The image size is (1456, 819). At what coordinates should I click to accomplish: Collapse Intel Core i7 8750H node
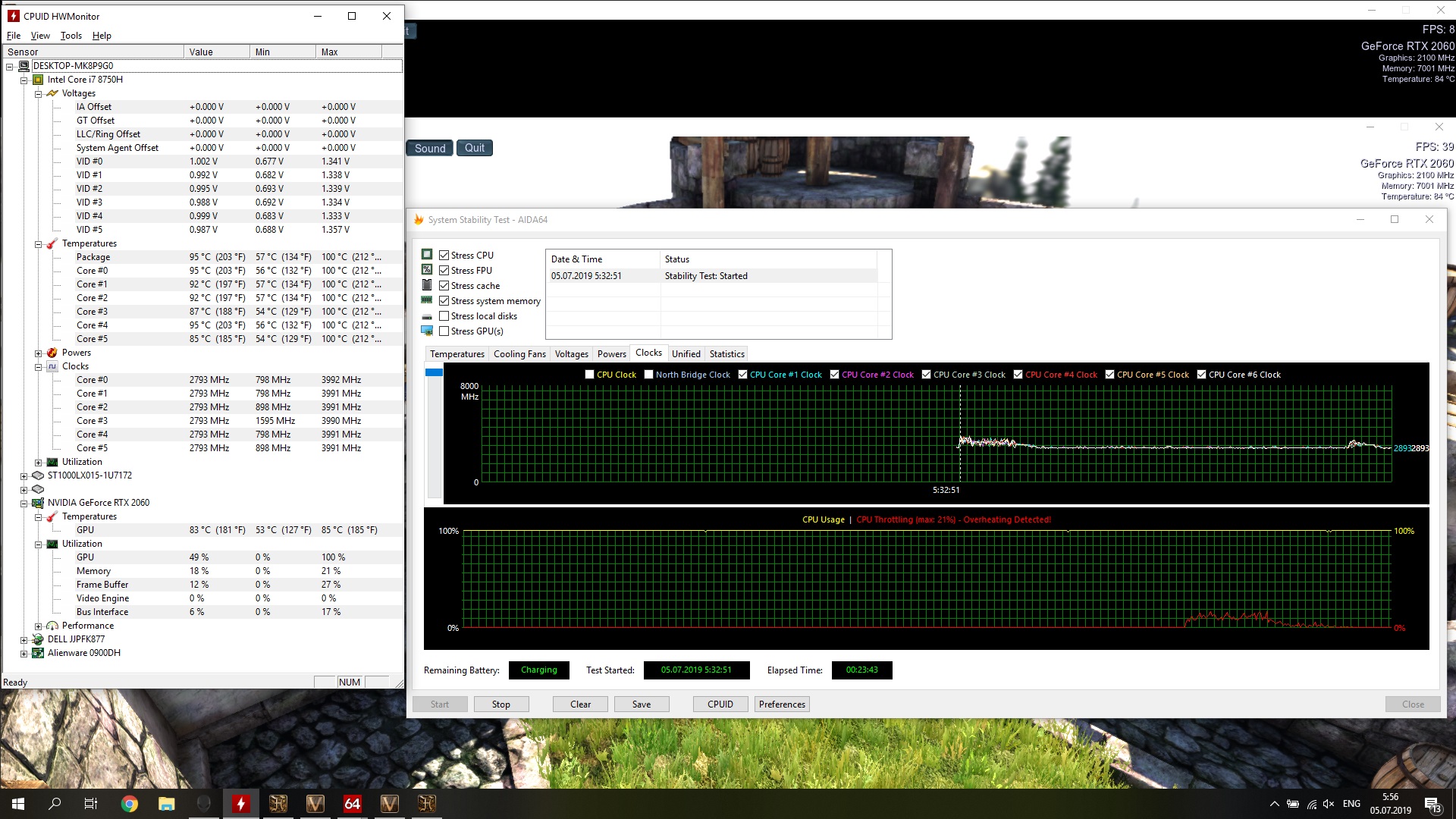[24, 80]
